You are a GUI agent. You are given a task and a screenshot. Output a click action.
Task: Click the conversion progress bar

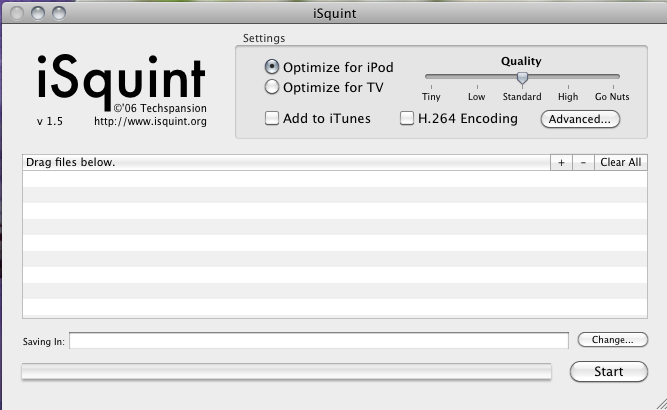(x=286, y=371)
